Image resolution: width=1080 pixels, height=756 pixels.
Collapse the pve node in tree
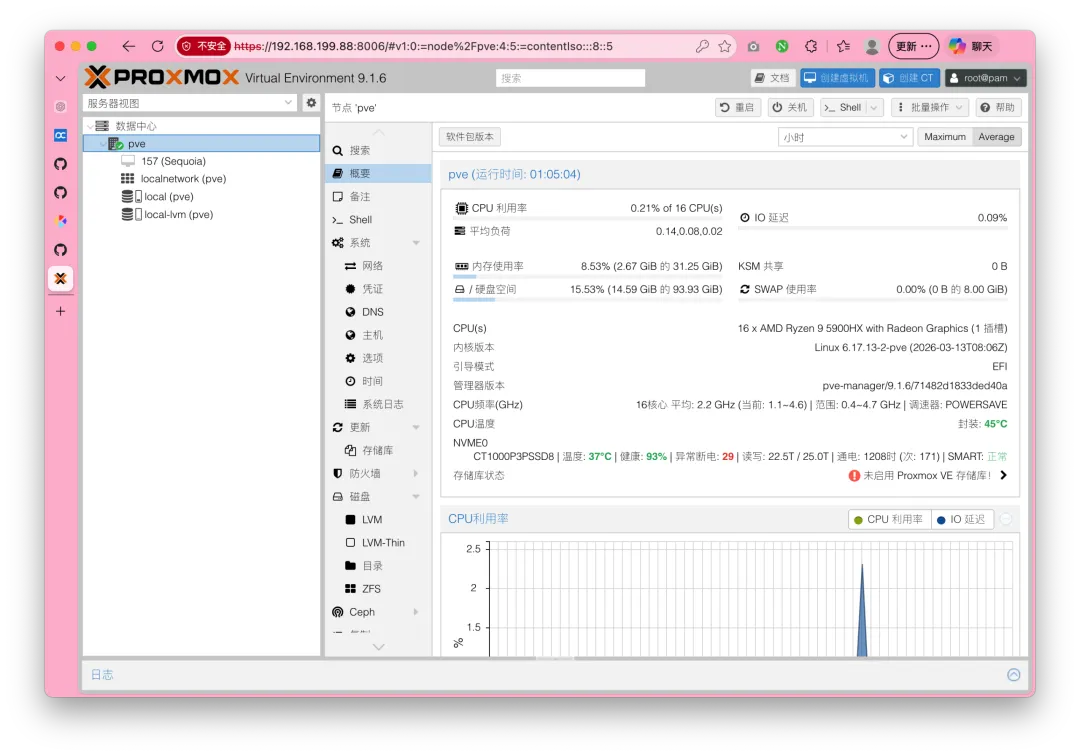pos(102,144)
